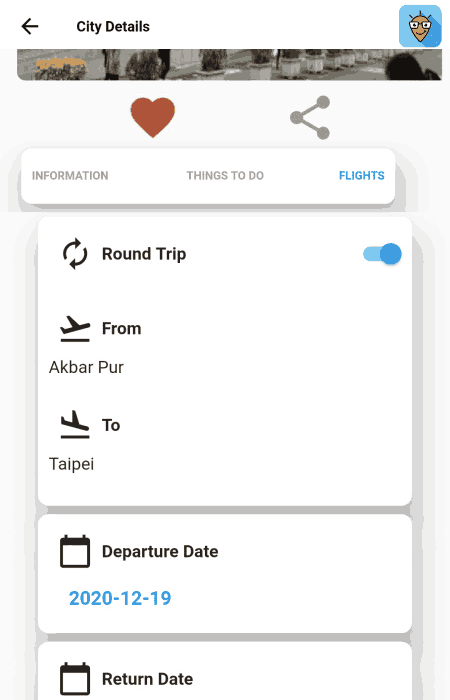Image resolution: width=450 pixels, height=700 pixels.
Task: Tap the city banner photo
Action: point(229,65)
